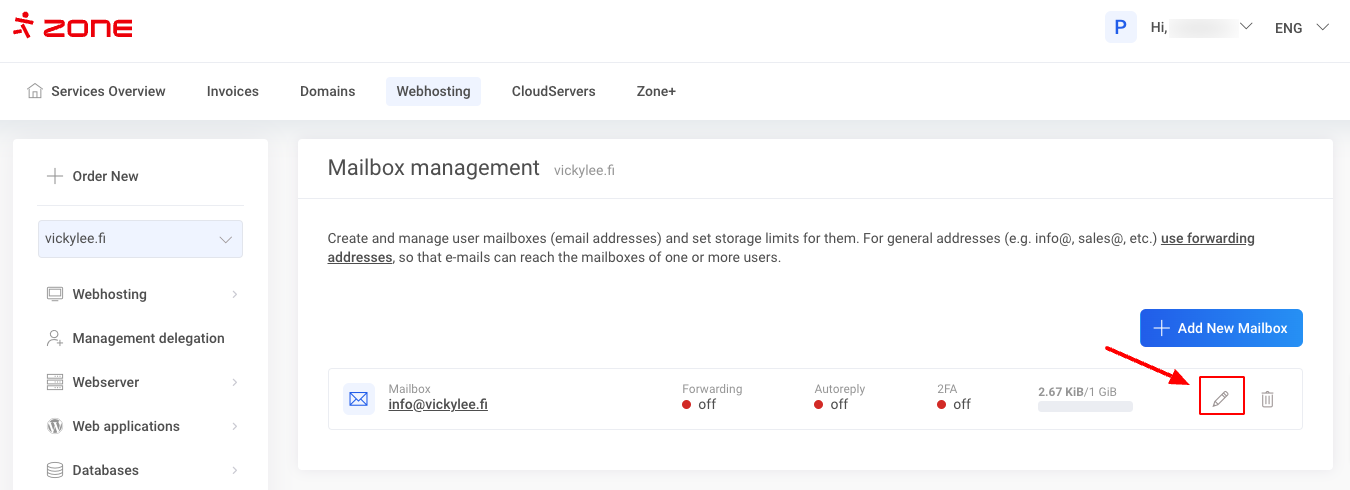
Task: Click the 2FA off status indicator
Action: click(x=954, y=405)
